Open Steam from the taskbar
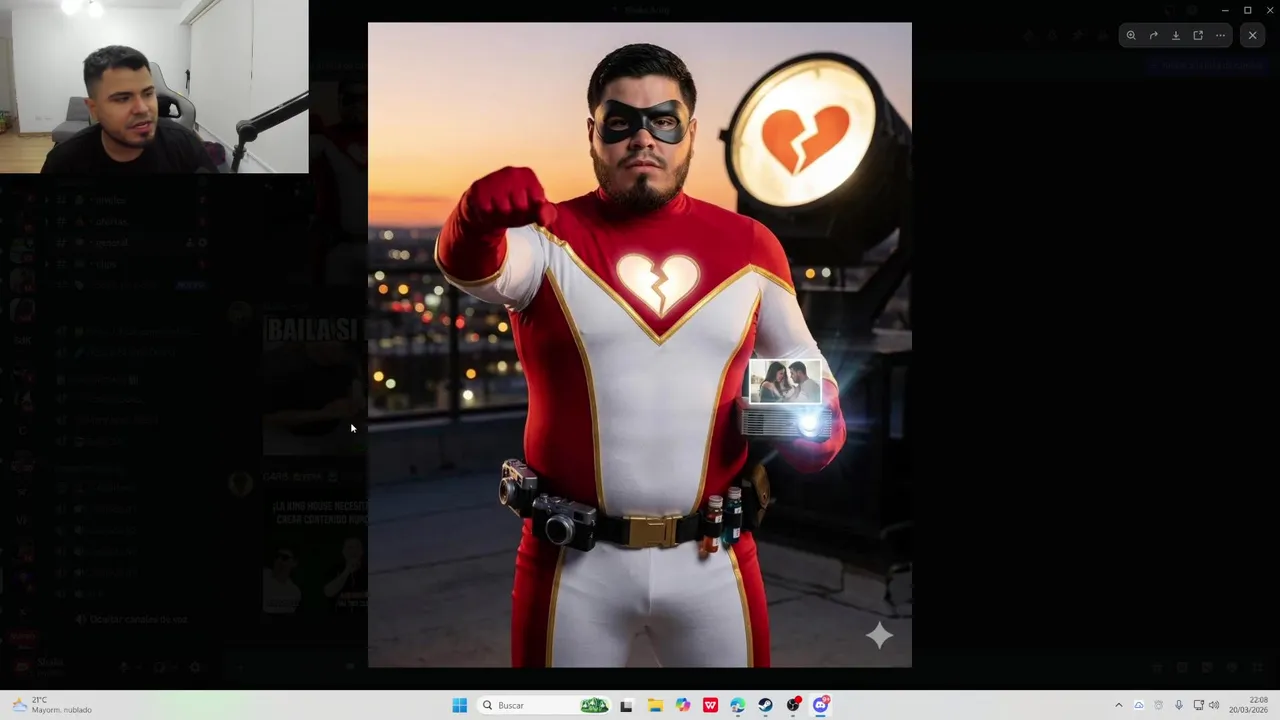Image resolution: width=1280 pixels, height=720 pixels. 766,705
